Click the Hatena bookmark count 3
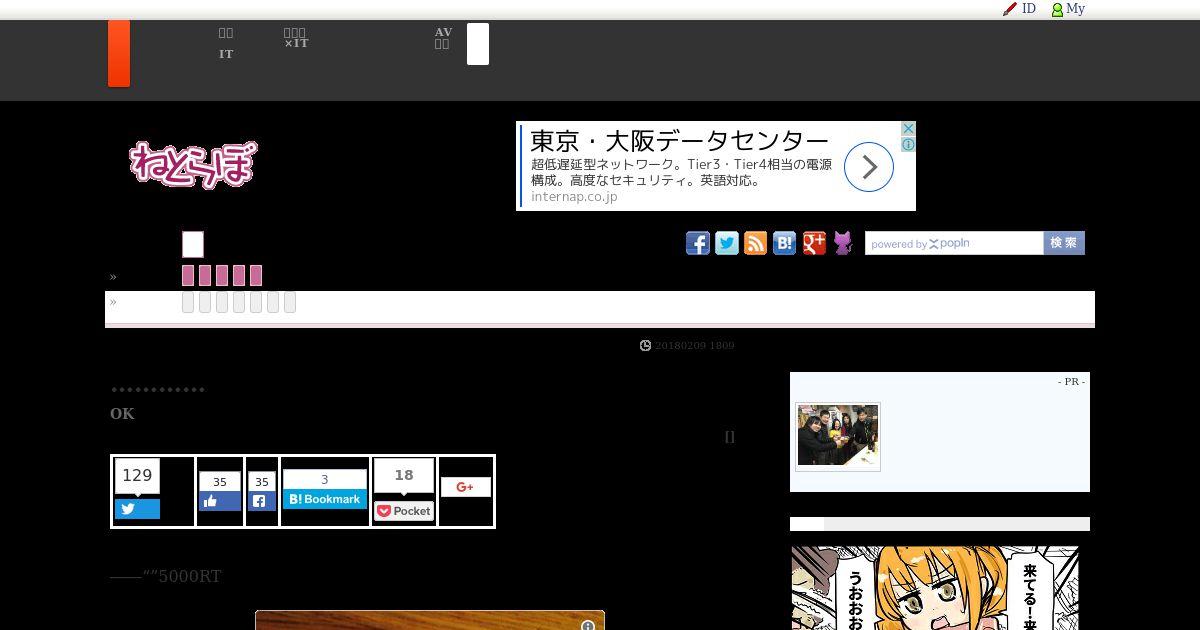Image resolution: width=1200 pixels, height=630 pixels. coord(325,480)
